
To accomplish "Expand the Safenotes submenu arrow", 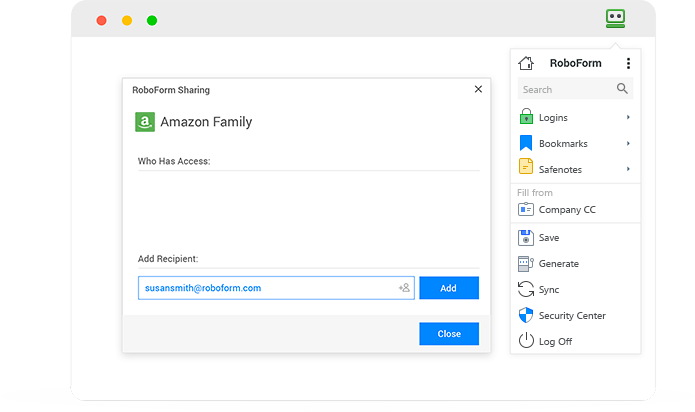I will click(x=628, y=169).
